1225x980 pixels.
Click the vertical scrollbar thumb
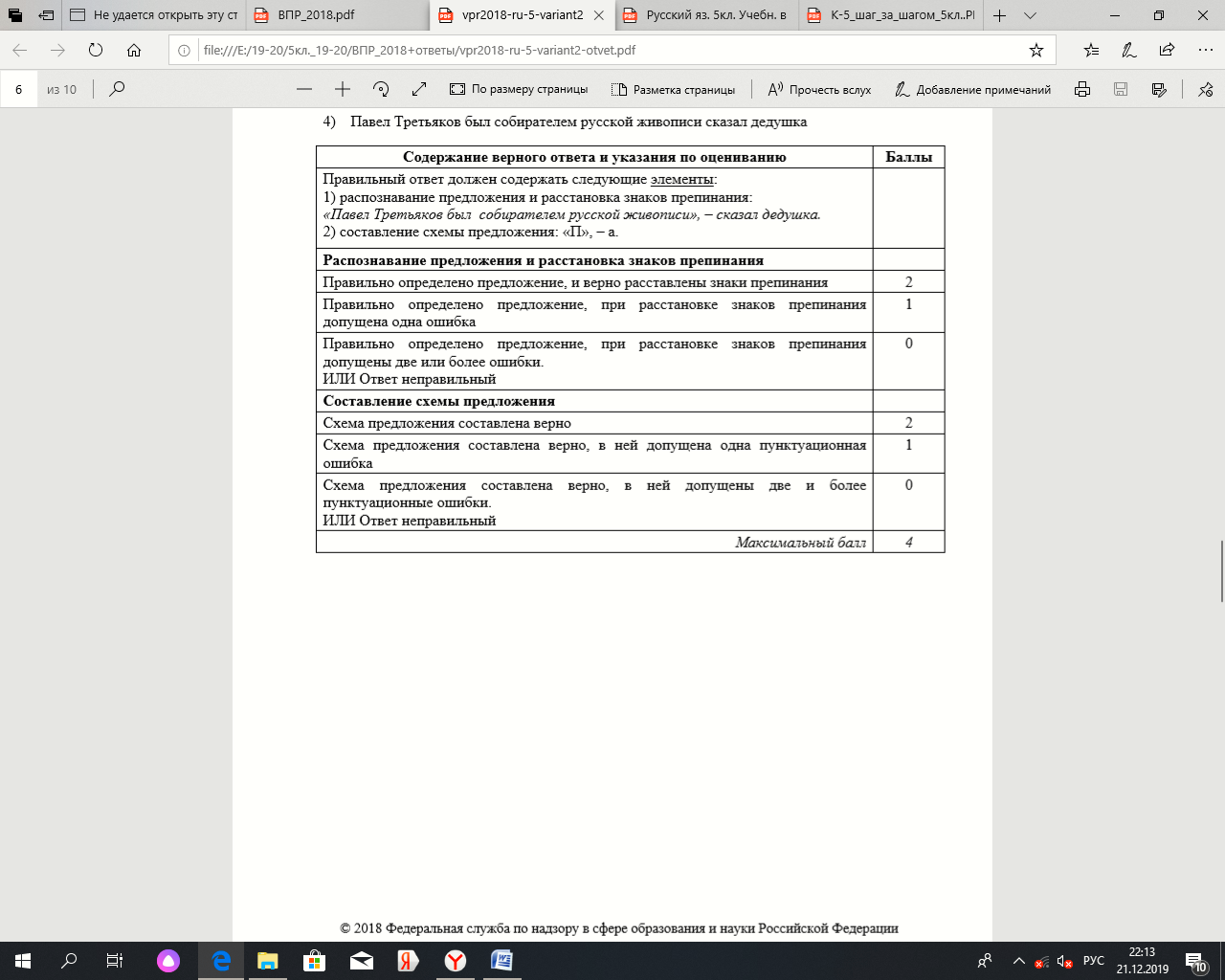coord(1221,570)
